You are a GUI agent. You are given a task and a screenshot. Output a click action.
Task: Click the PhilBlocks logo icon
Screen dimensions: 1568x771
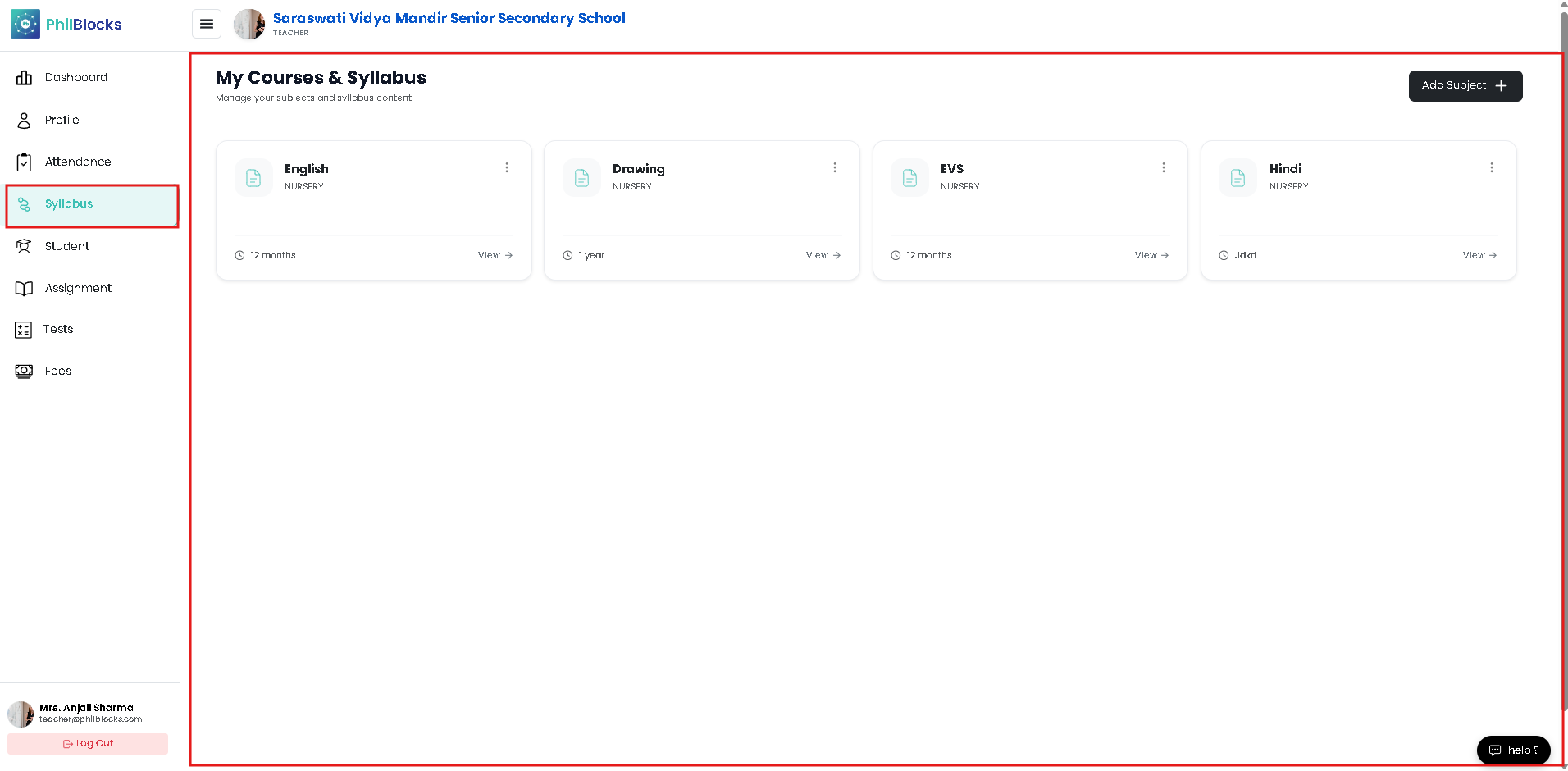pyautogui.click(x=25, y=25)
